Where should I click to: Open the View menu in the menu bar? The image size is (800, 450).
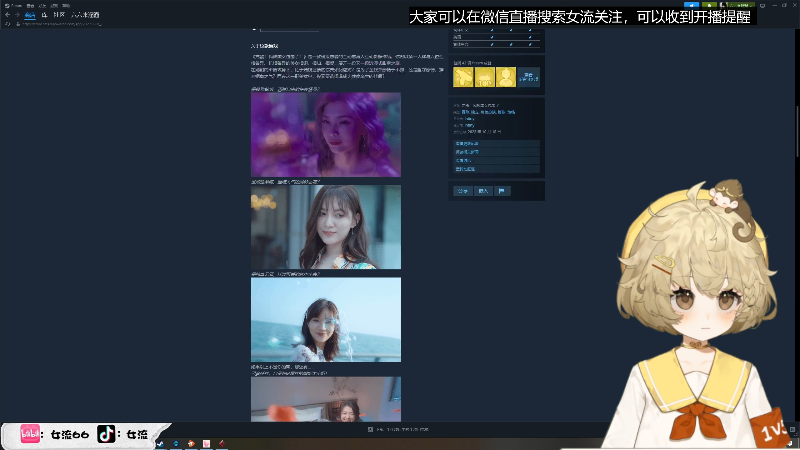30,6
